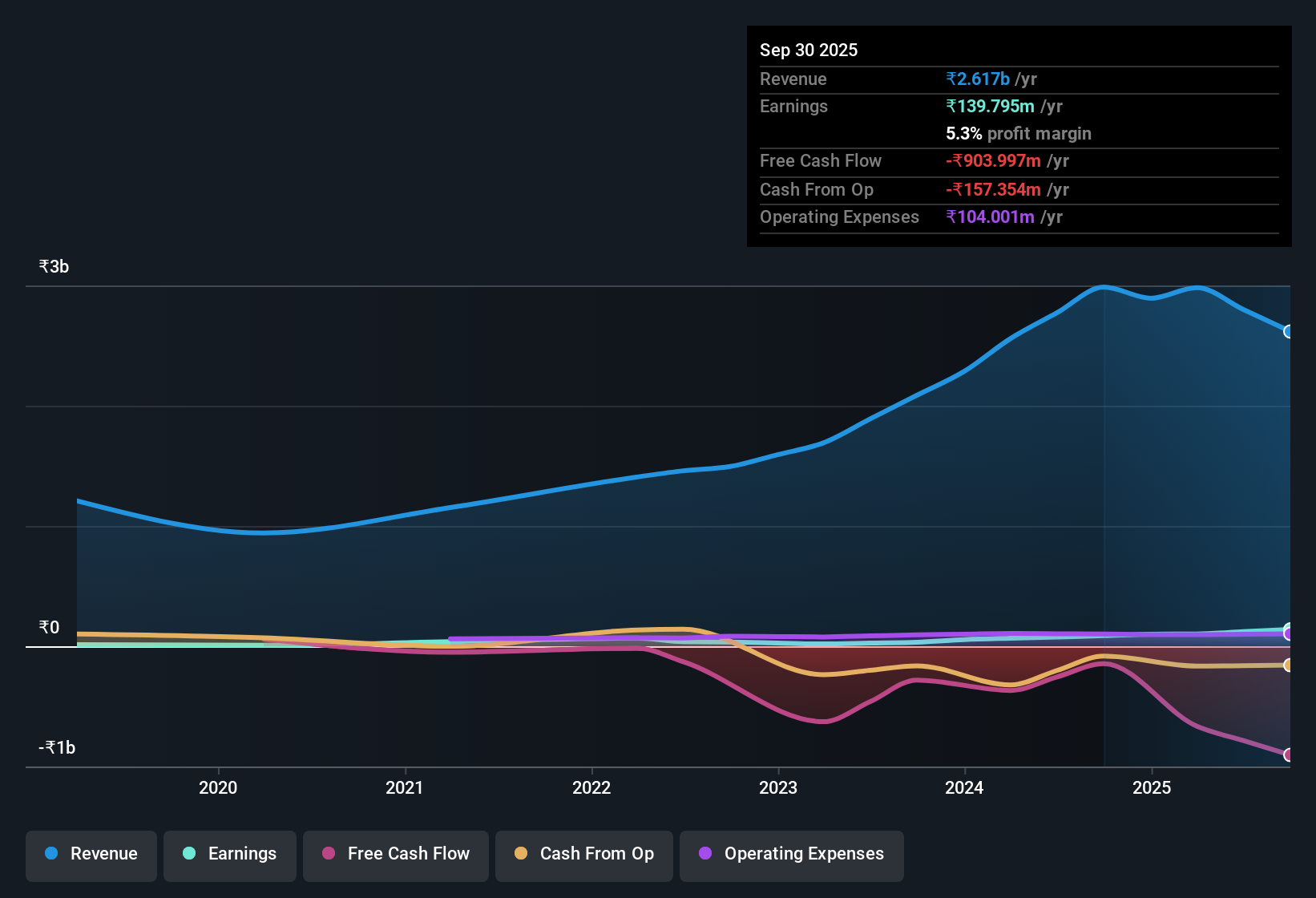The image size is (1316, 898).
Task: Select the 2023 axis label
Action: coord(778,788)
